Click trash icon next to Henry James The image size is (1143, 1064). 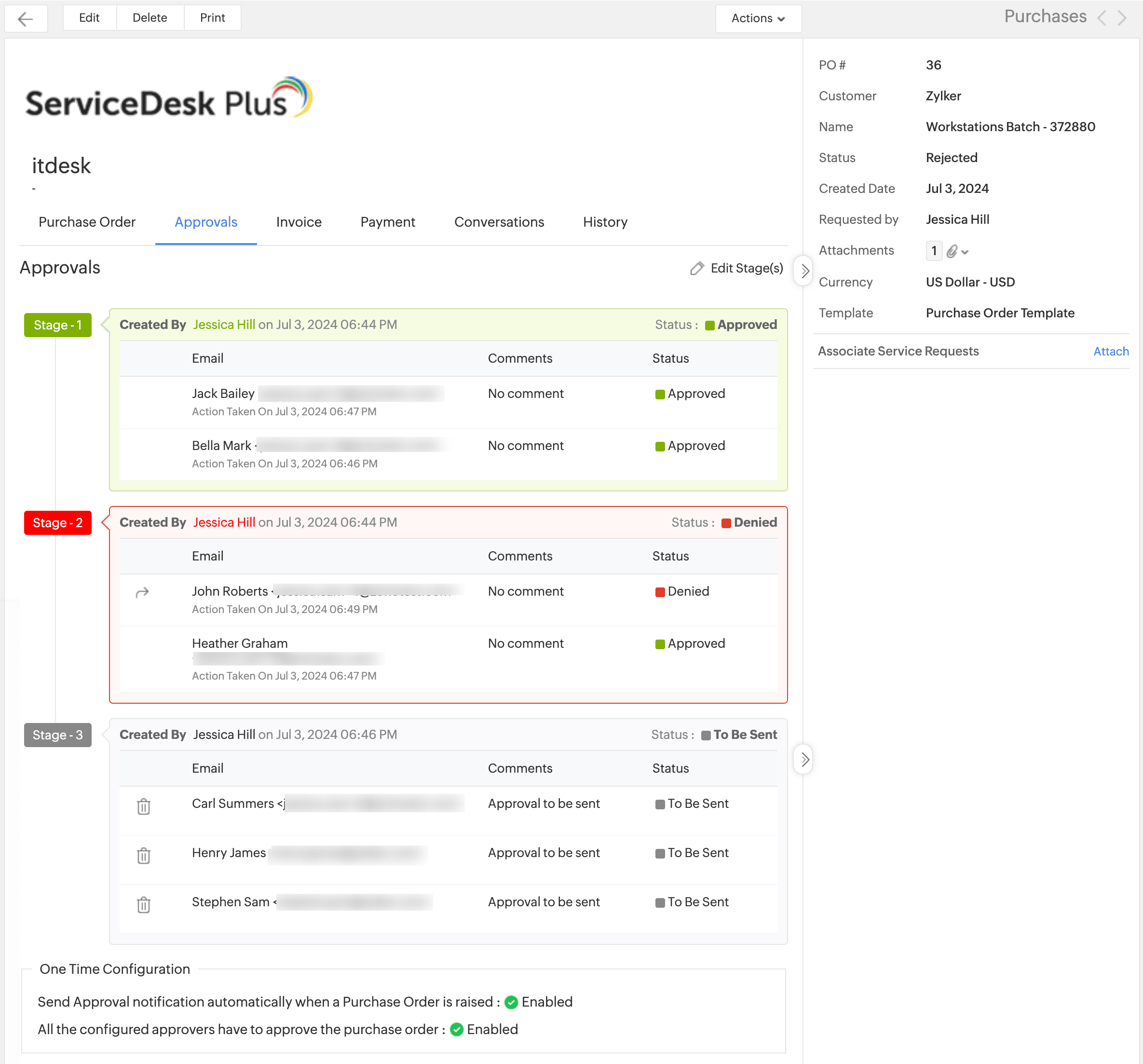pyautogui.click(x=144, y=856)
